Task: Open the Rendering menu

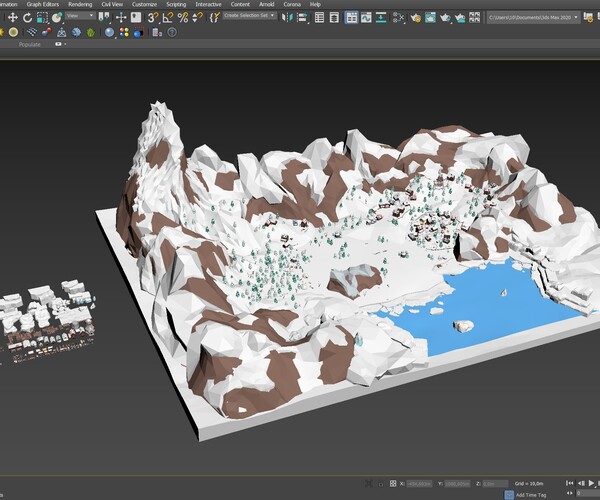Action: 80,5
